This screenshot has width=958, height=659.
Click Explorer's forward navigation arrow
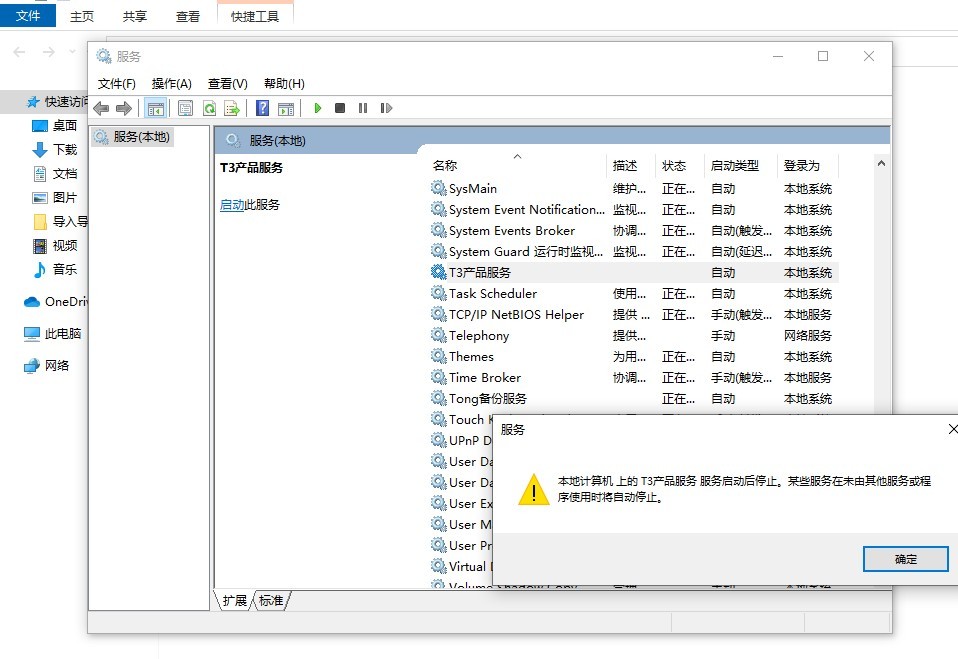coord(49,52)
